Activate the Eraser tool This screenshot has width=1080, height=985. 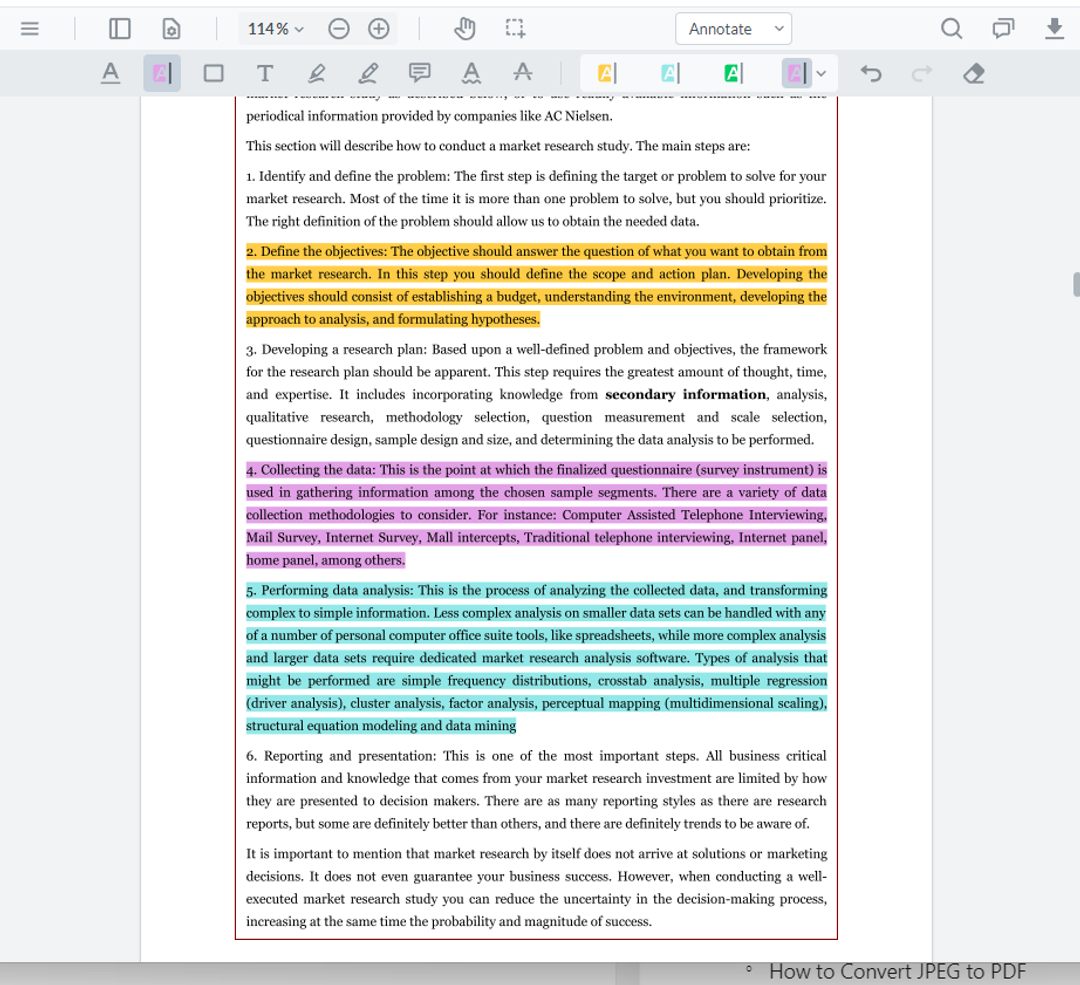(973, 72)
